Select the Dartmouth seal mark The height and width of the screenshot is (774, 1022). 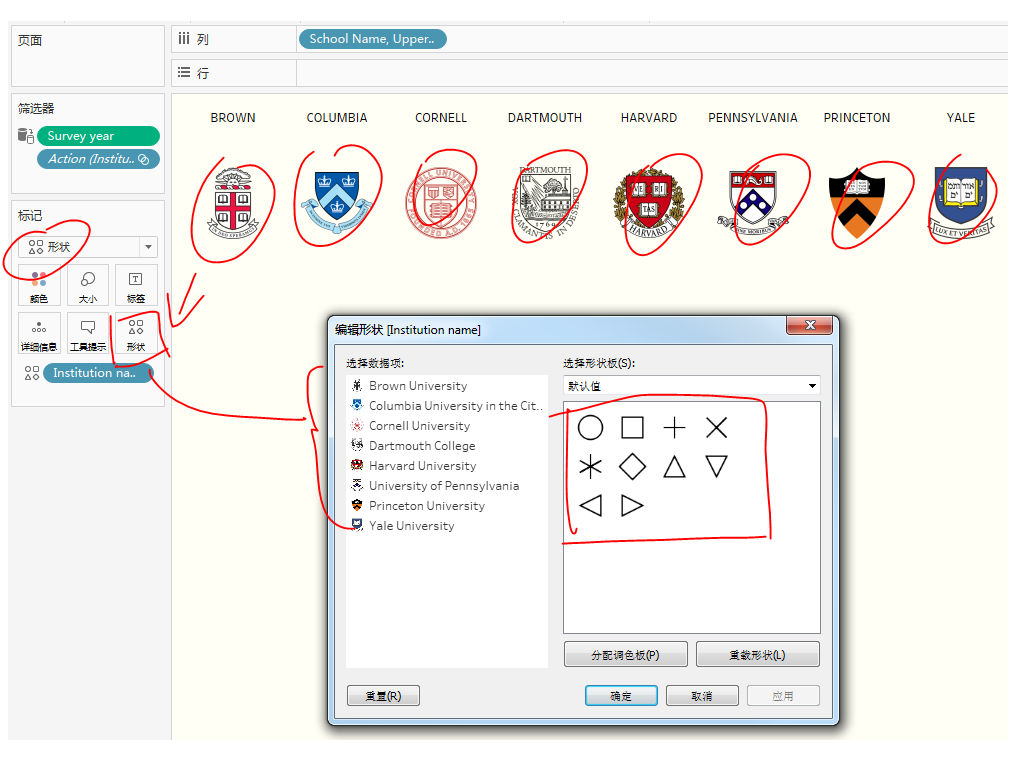(x=545, y=203)
